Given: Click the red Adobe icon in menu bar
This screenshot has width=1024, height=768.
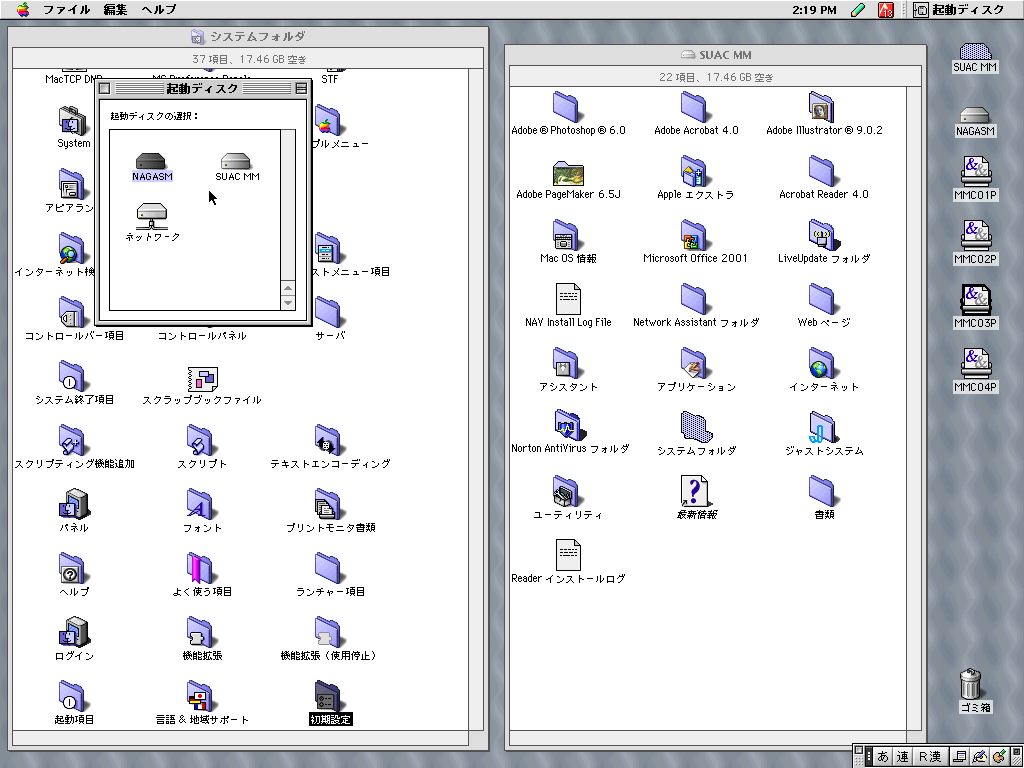Looking at the screenshot, I should point(886,9).
